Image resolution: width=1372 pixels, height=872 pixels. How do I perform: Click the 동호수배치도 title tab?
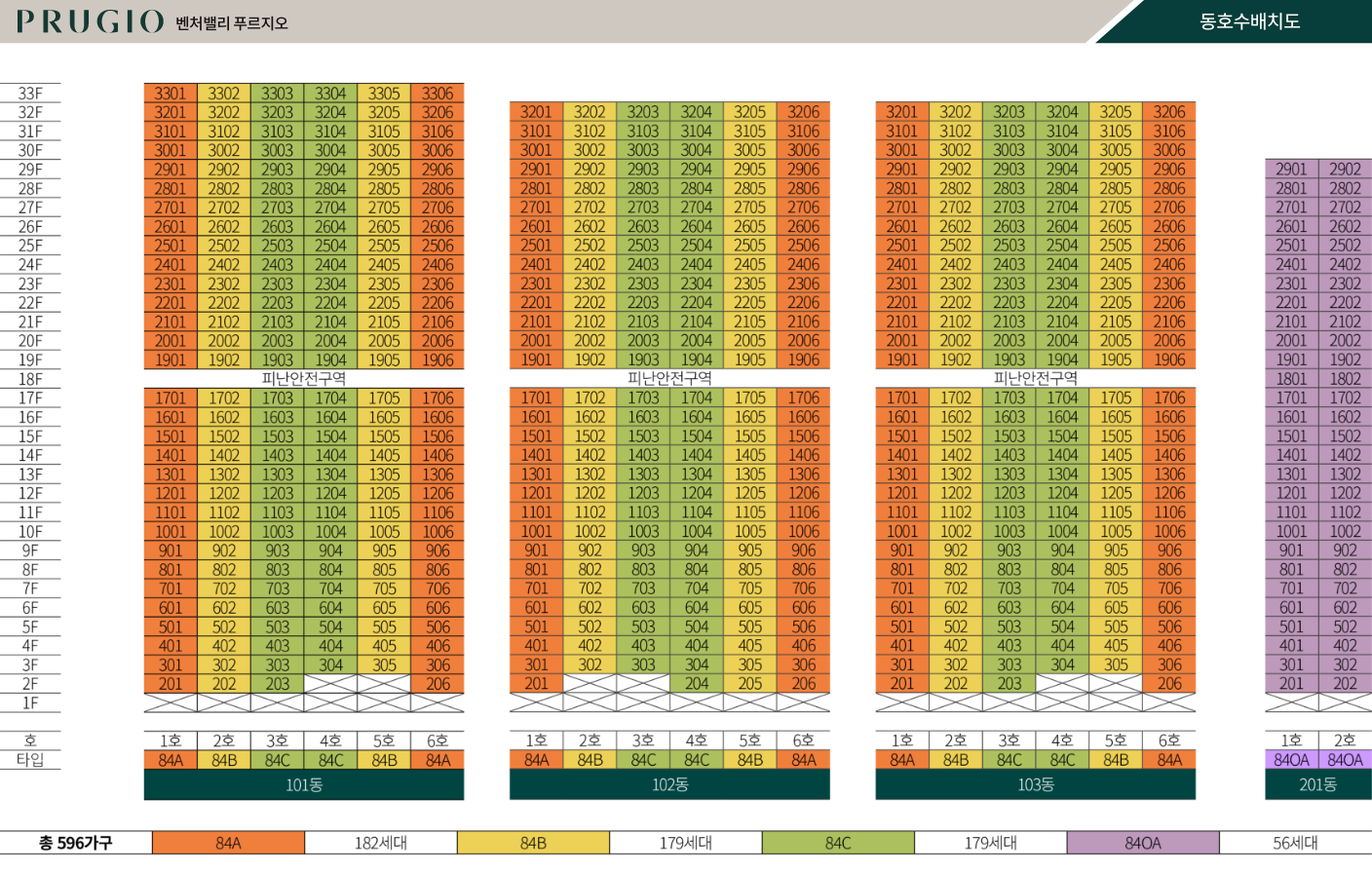(x=1249, y=21)
